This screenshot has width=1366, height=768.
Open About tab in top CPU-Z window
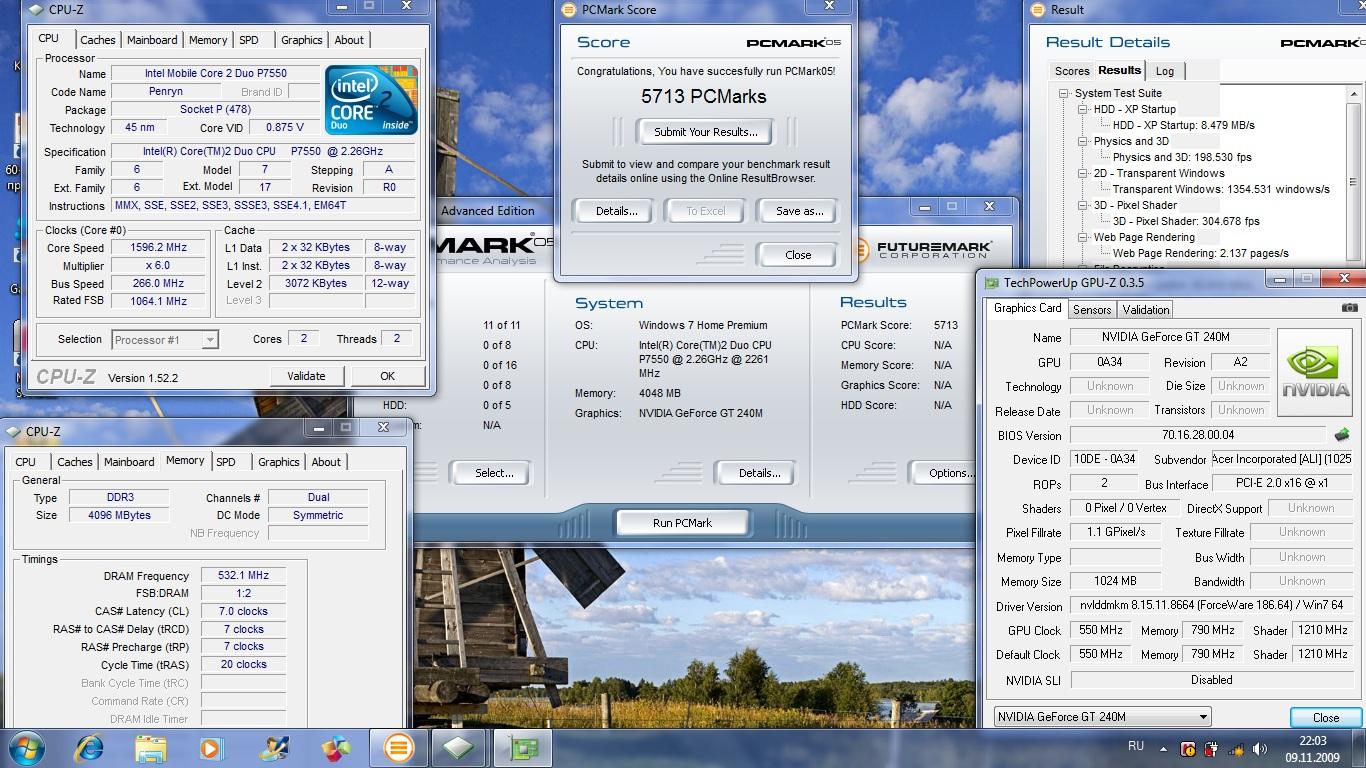coord(349,40)
